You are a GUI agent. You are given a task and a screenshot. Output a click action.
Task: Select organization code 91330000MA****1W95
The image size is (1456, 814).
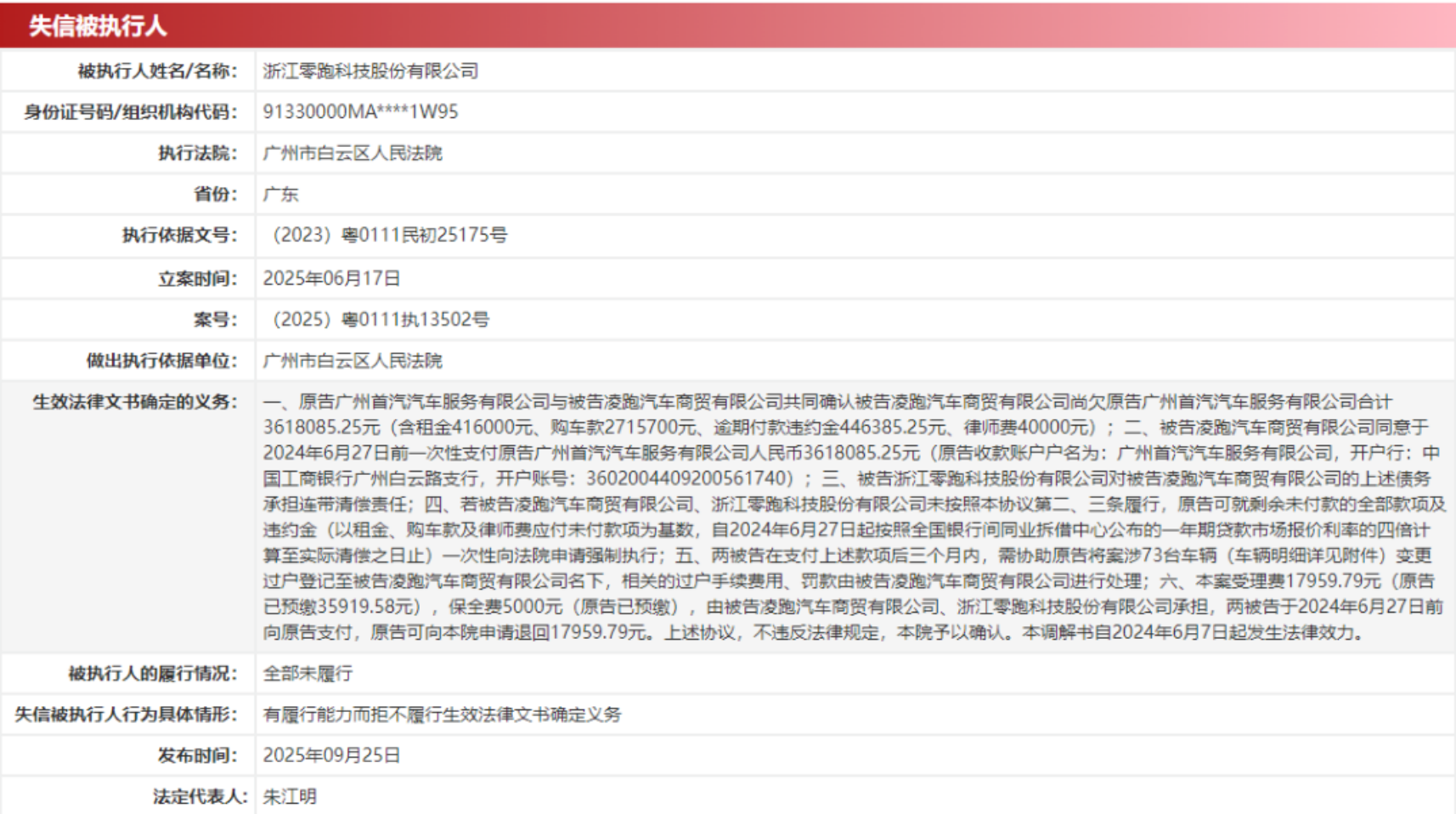click(x=360, y=112)
